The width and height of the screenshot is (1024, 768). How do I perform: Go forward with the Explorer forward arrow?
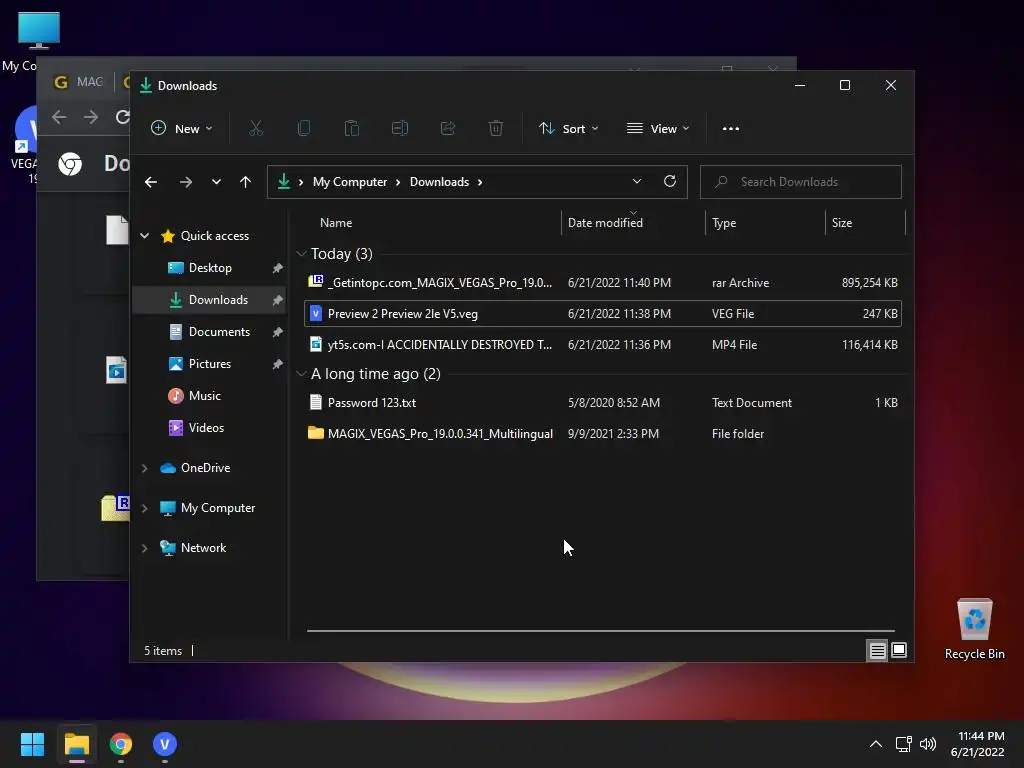(186, 182)
